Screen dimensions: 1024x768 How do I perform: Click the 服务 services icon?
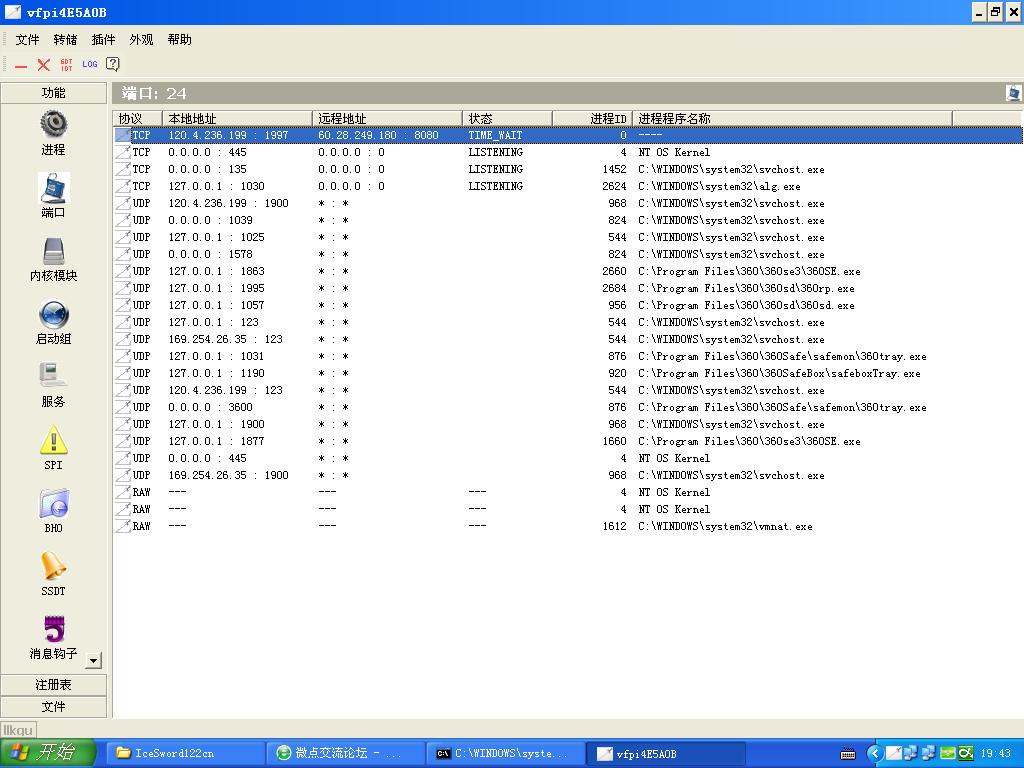53,377
